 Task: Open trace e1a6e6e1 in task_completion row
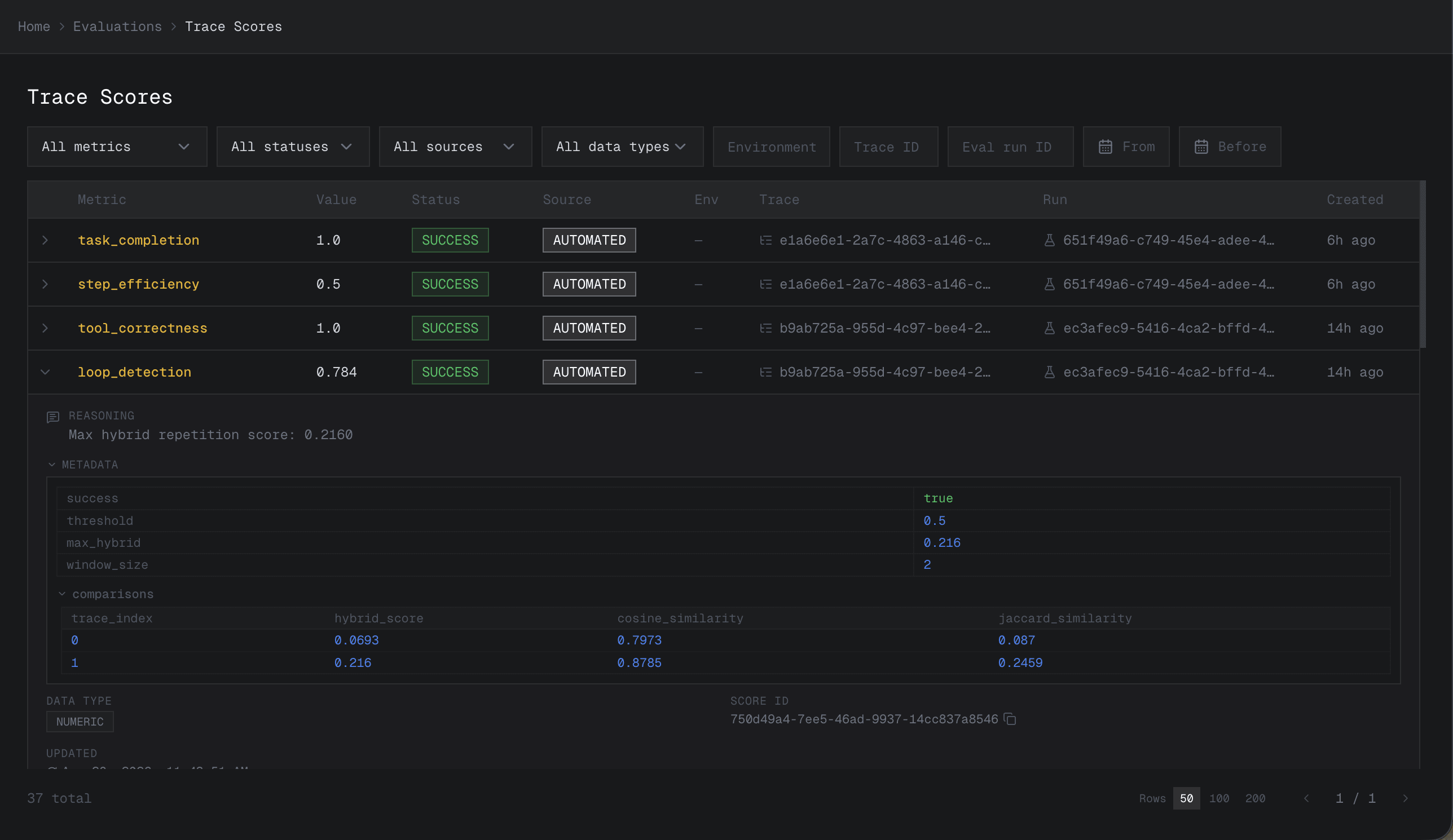[884, 240]
